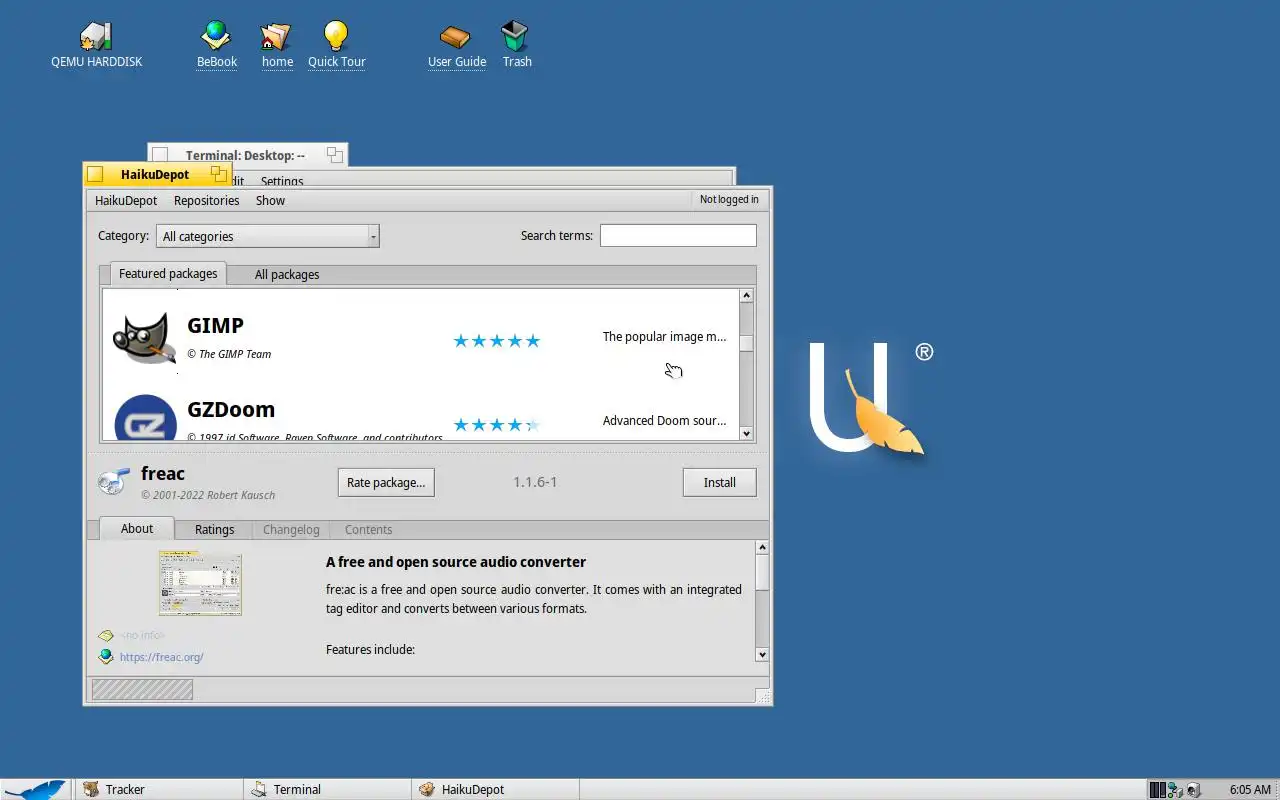
Task: Click in the Search terms field
Action: click(x=678, y=236)
